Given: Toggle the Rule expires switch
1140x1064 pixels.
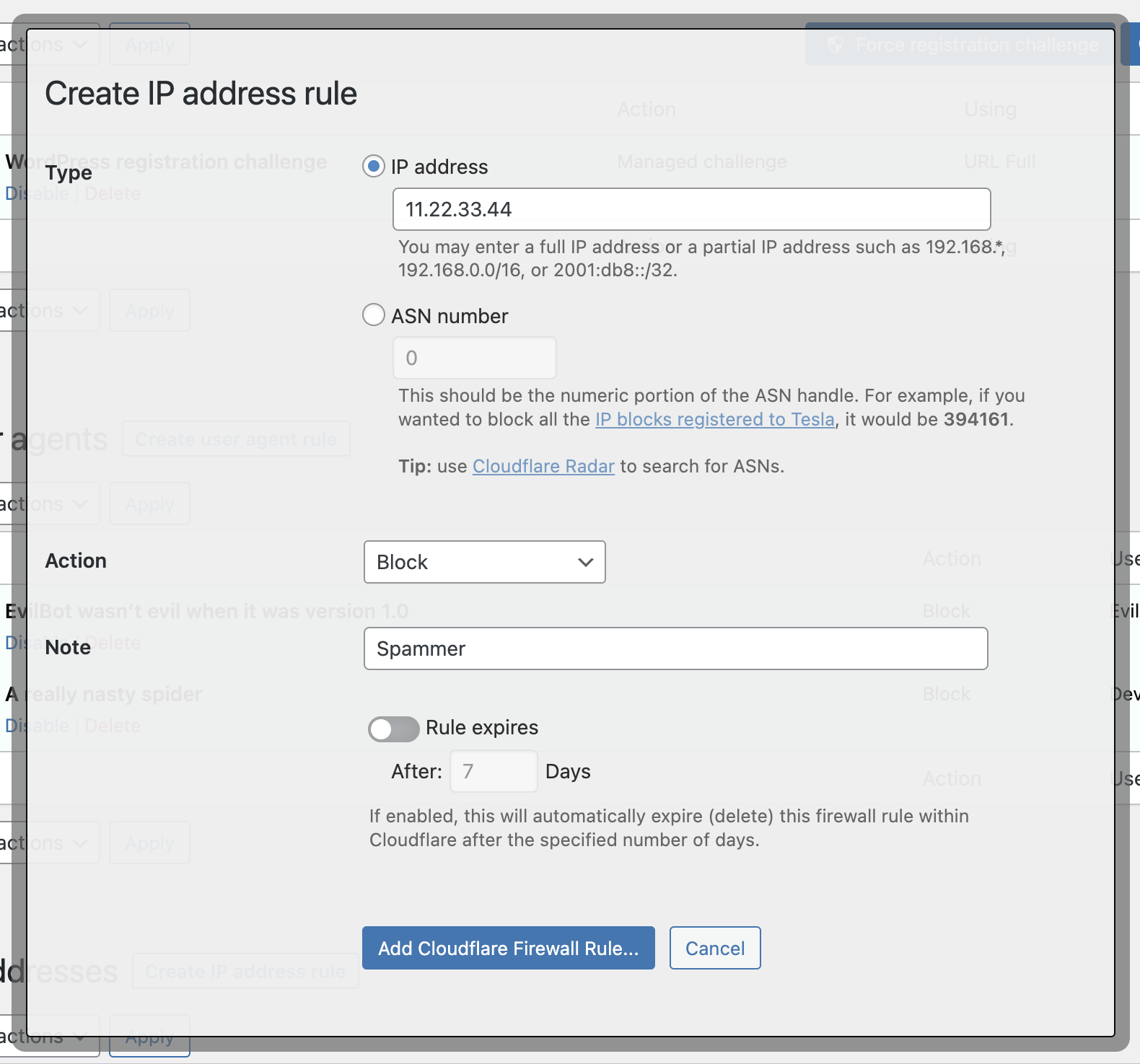Looking at the screenshot, I should pos(393,729).
